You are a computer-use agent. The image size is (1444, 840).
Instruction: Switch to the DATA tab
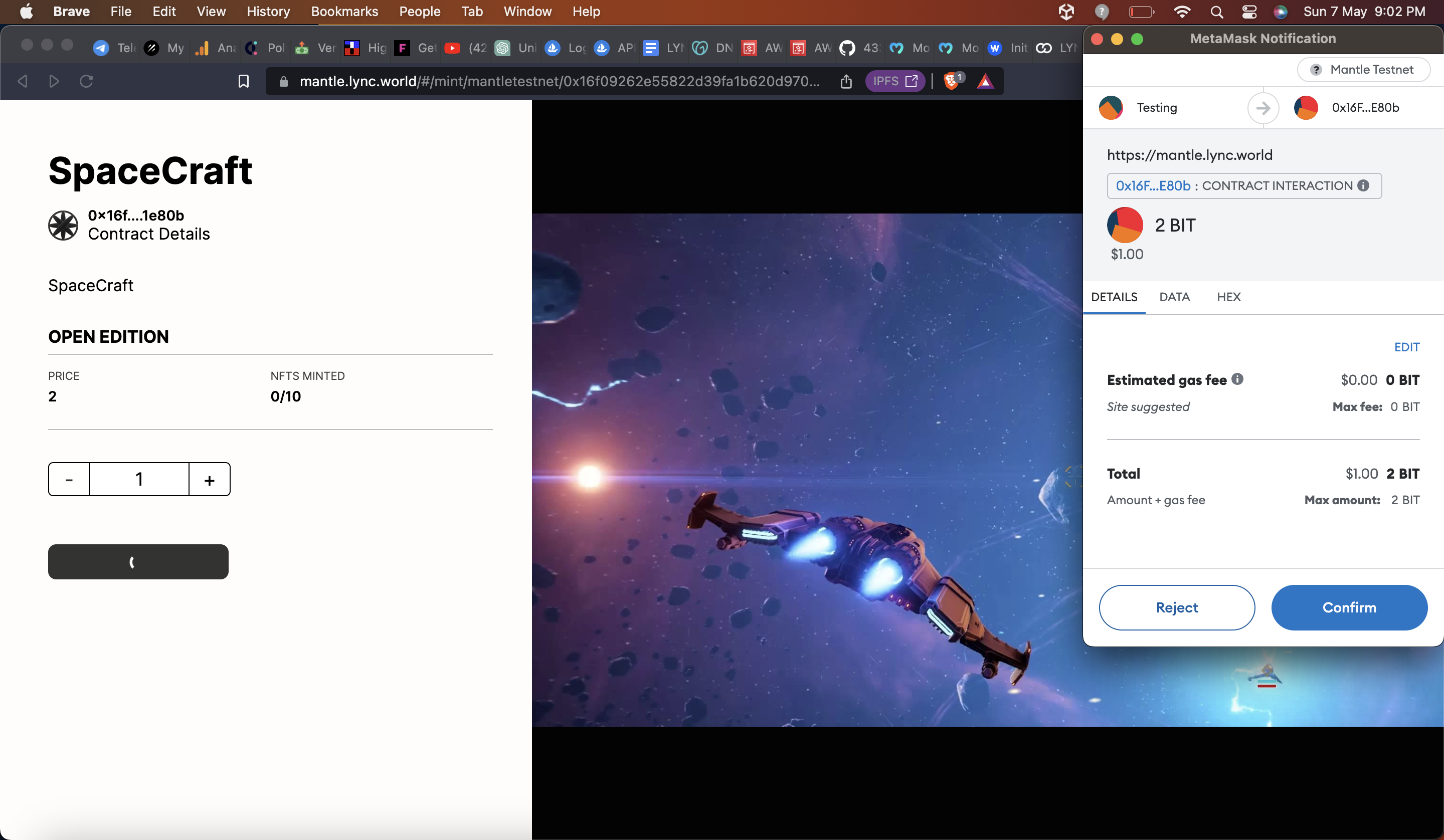(x=1174, y=297)
